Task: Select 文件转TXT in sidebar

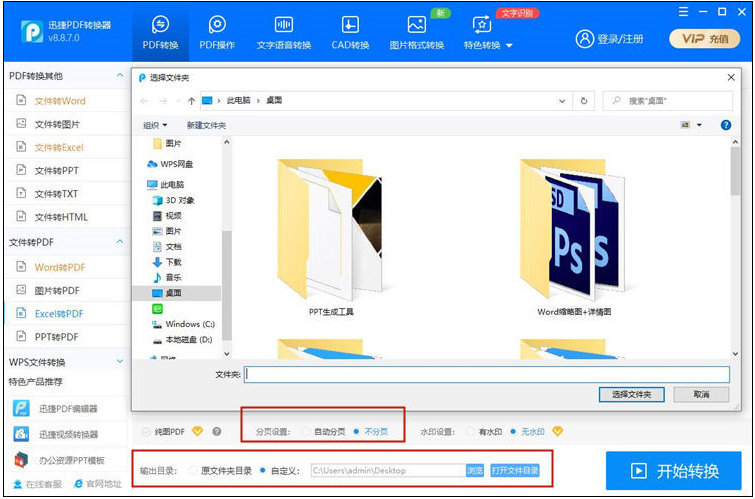Action: coord(56,194)
